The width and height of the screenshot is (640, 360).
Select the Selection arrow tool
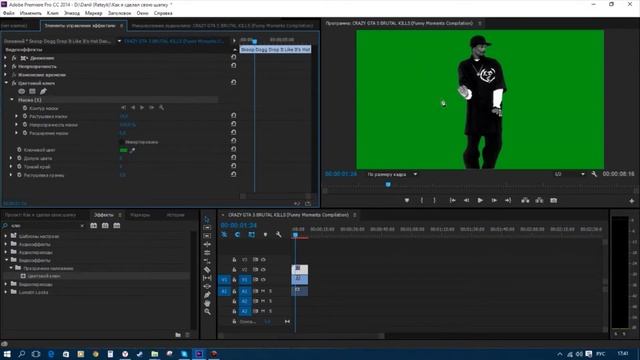[207, 219]
